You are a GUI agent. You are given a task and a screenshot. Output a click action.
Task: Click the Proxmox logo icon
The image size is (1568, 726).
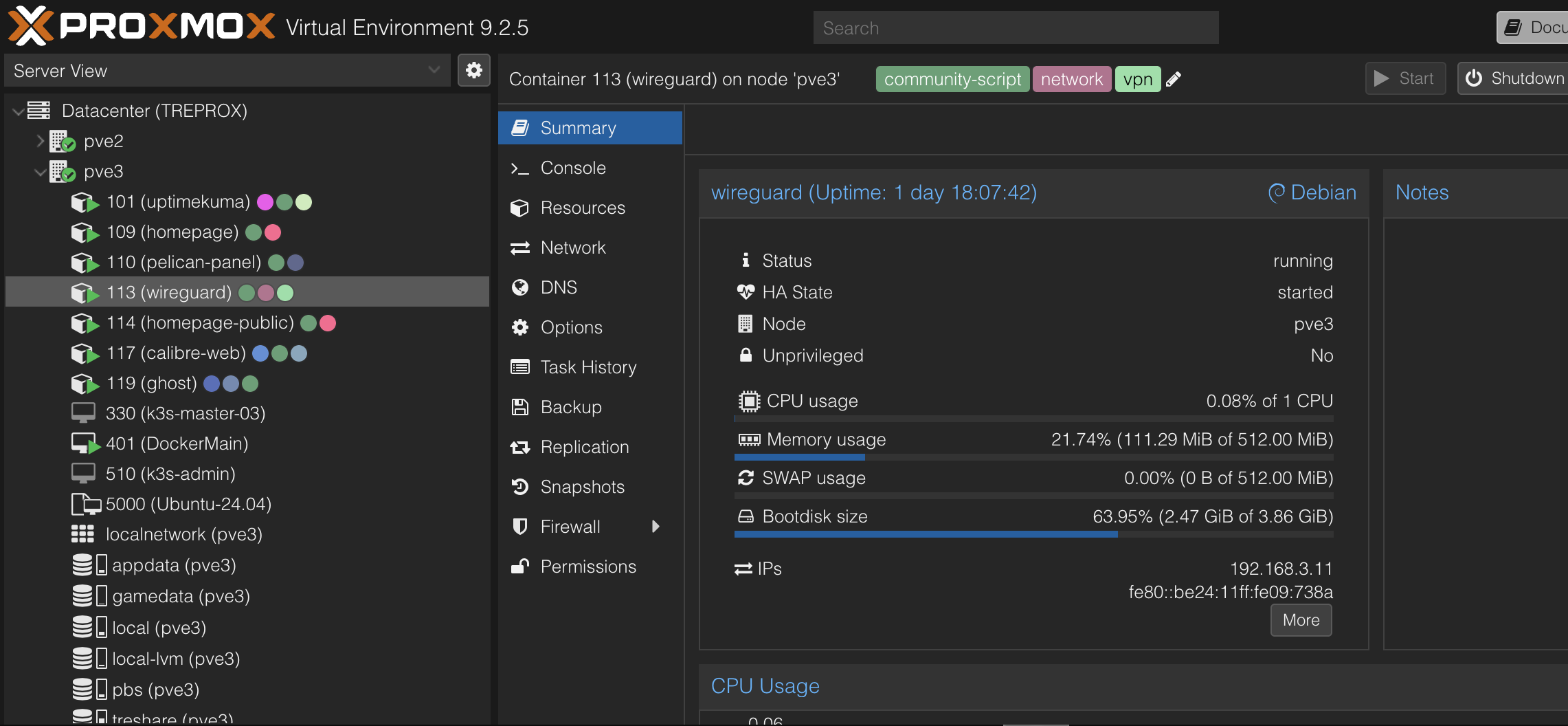click(30, 26)
